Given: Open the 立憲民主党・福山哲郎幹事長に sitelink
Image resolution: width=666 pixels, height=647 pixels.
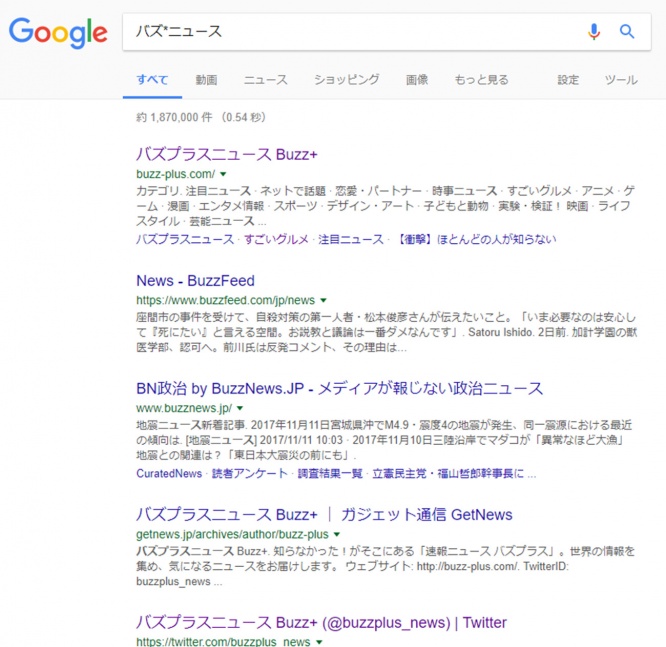Looking at the screenshot, I should pyautogui.click(x=448, y=474).
